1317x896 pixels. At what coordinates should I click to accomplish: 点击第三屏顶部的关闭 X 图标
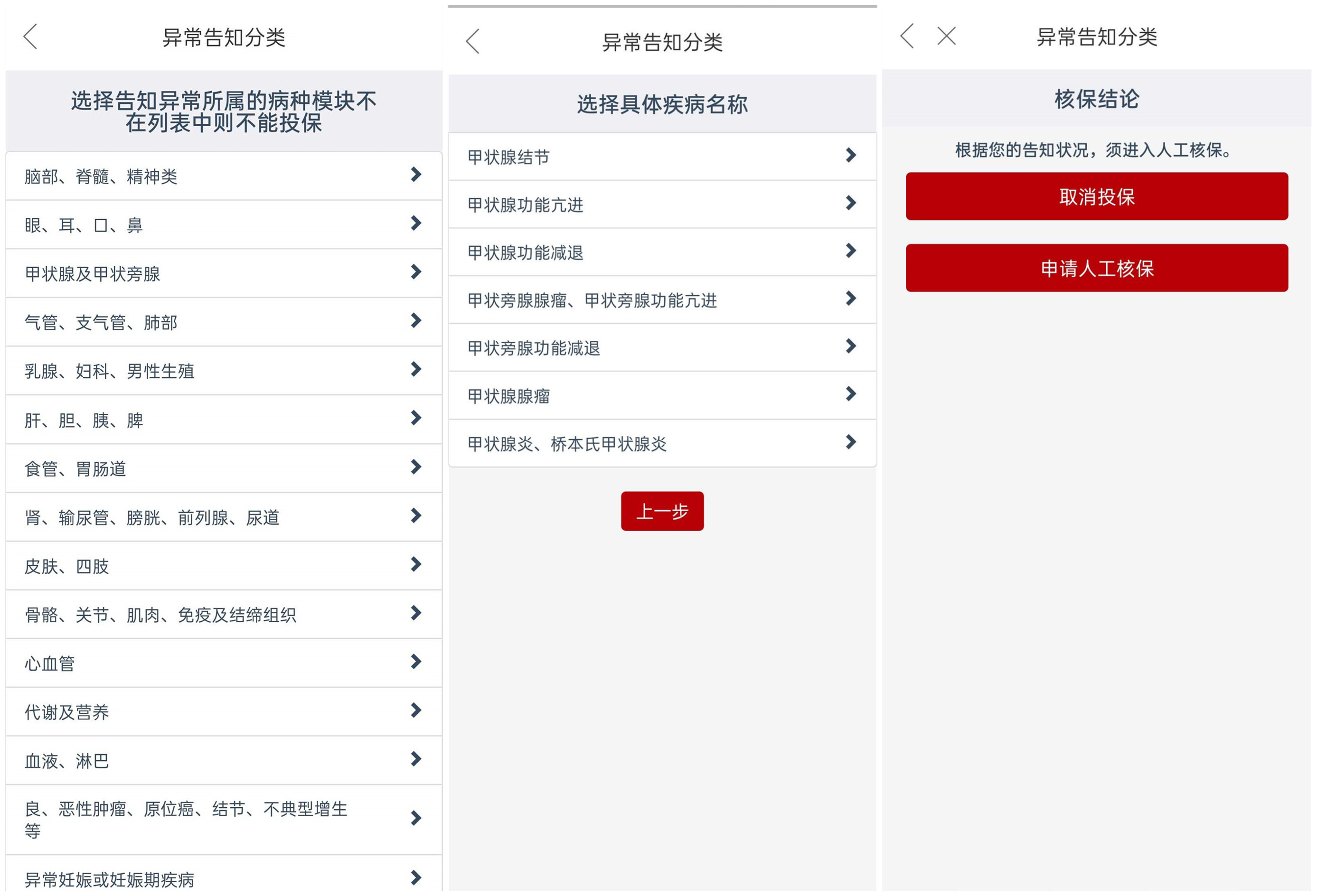(x=945, y=35)
